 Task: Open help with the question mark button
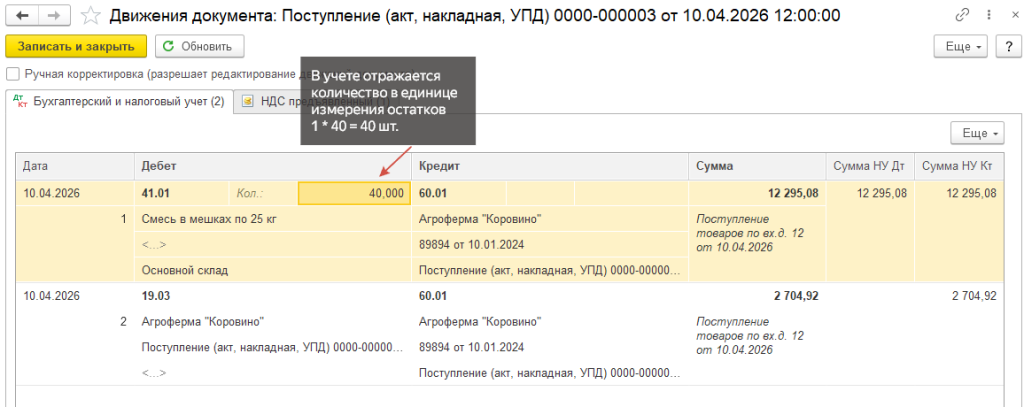1008,46
